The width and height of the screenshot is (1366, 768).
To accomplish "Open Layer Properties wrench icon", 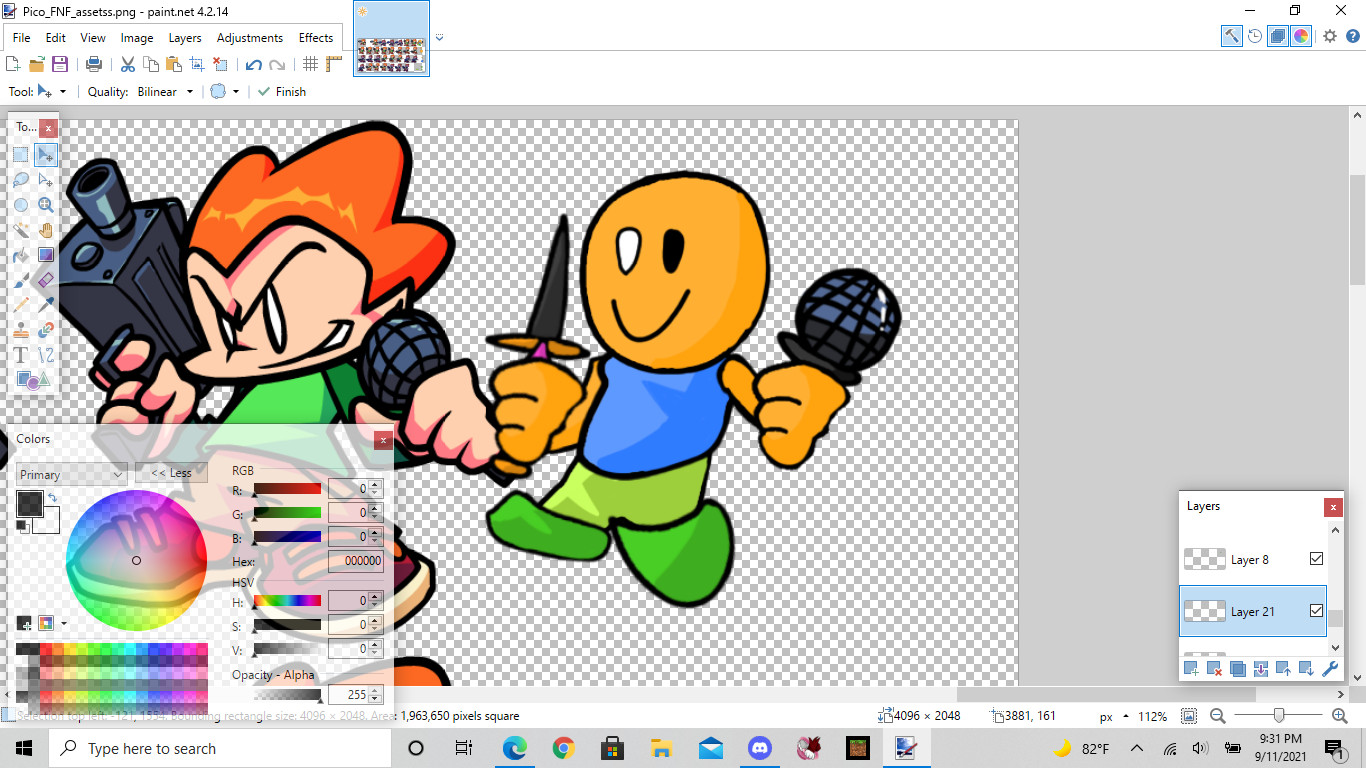I will (1329, 669).
